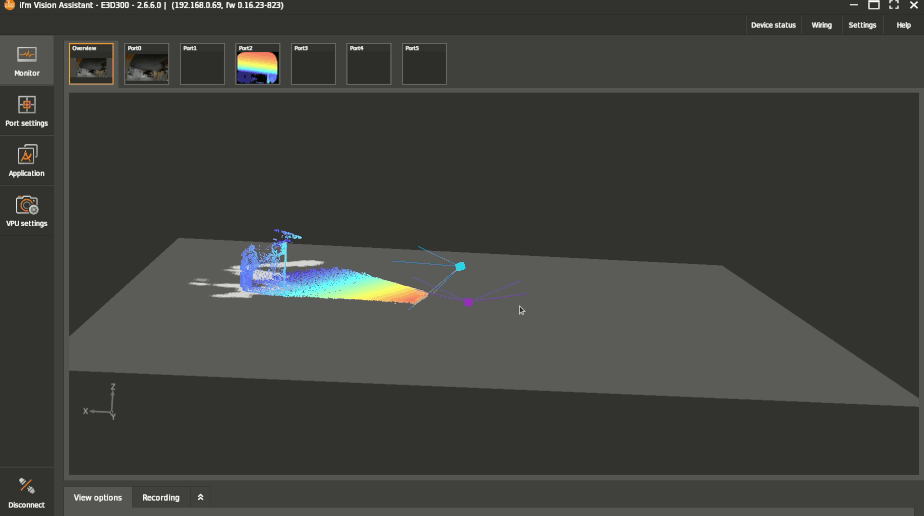Disconnect from the device
This screenshot has width=924, height=516.
27,492
